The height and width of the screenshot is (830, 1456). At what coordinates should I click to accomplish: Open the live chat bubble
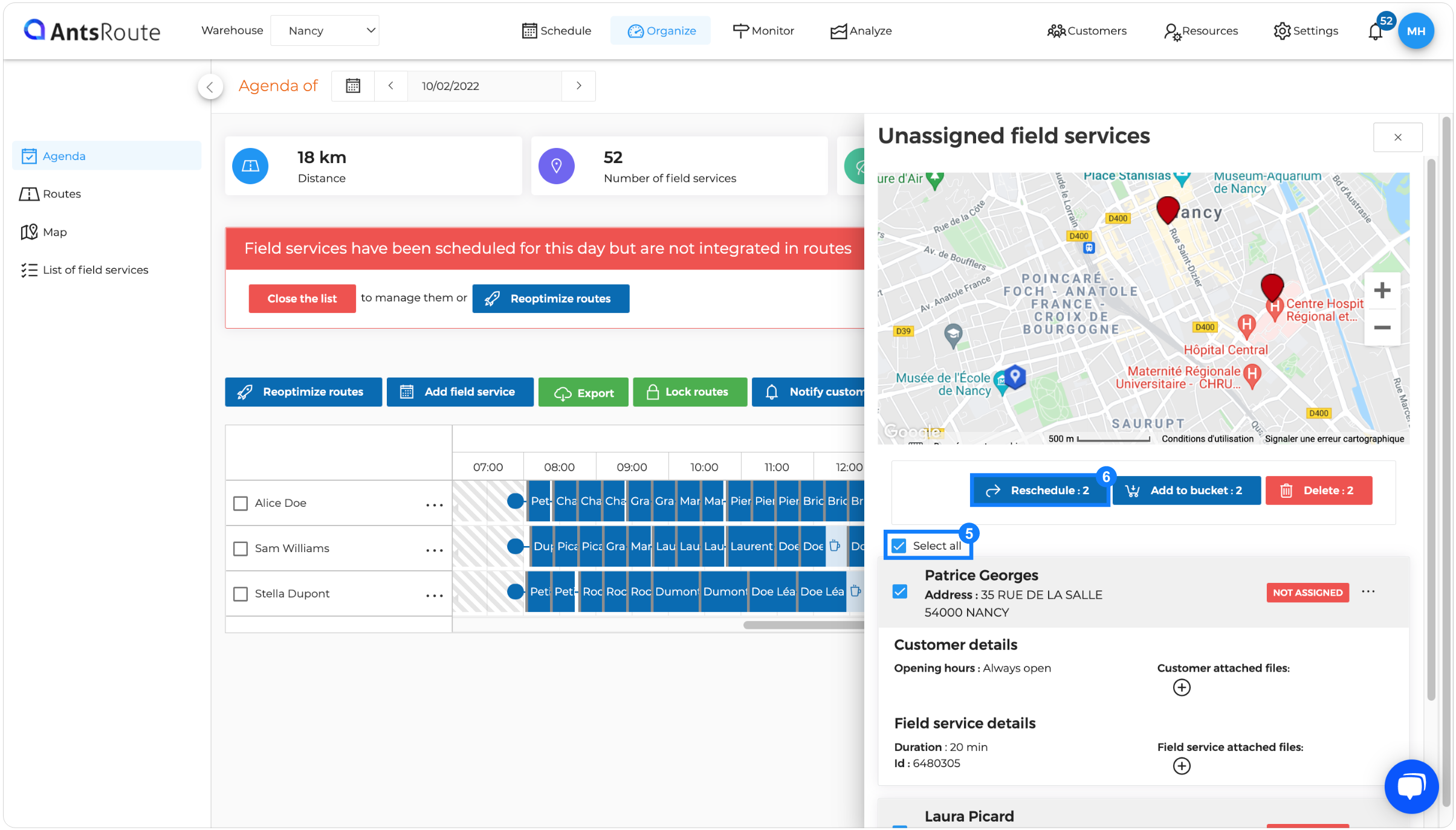[x=1411, y=787]
